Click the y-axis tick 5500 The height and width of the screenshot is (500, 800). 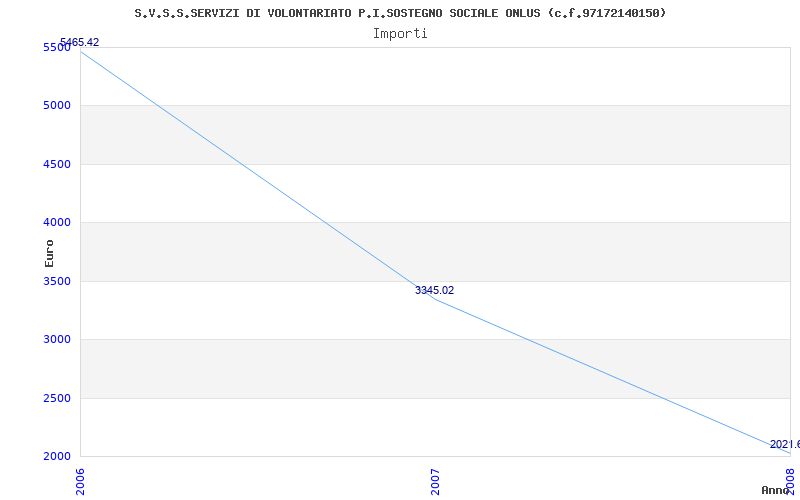coord(56,47)
